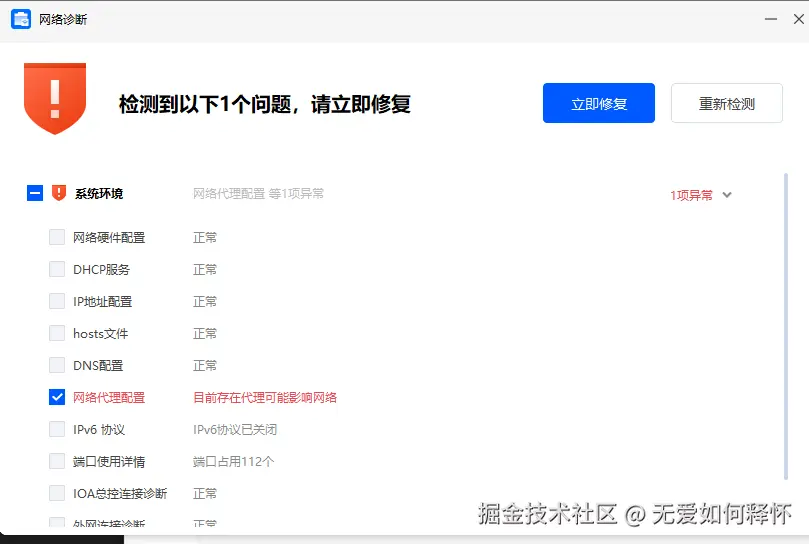Click the 目前存在代理可能影响网络 warning text
The image size is (809, 544).
click(265, 397)
